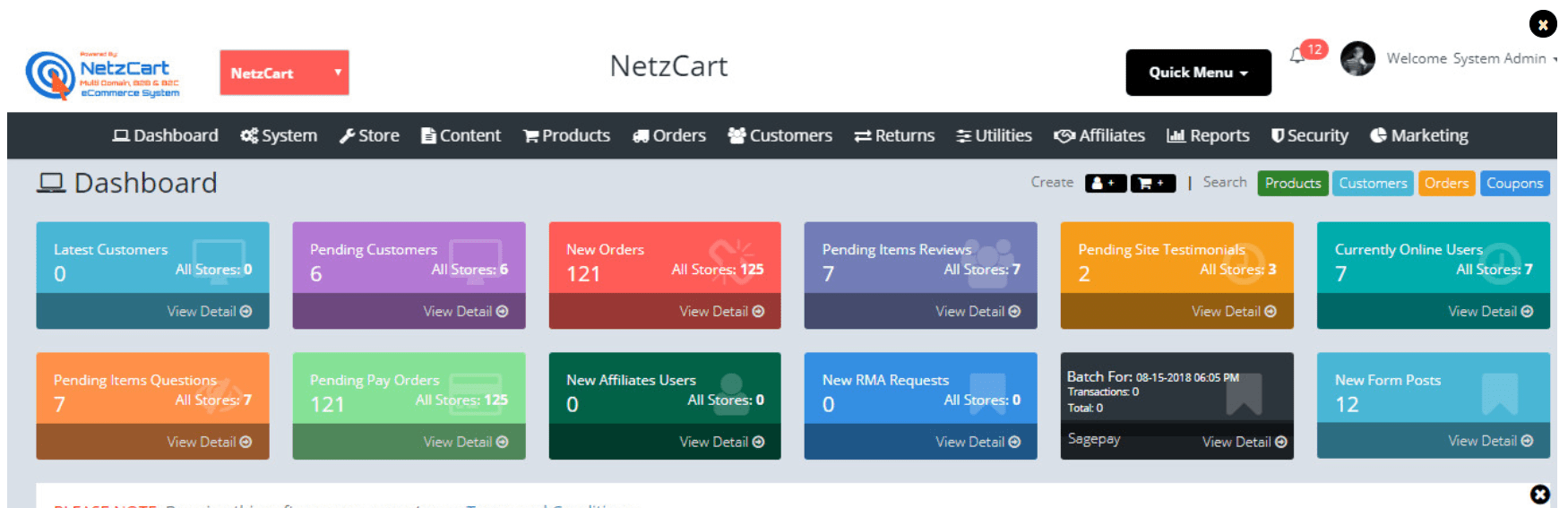
Task: View Detail of Pending Customers
Action: pos(465,312)
